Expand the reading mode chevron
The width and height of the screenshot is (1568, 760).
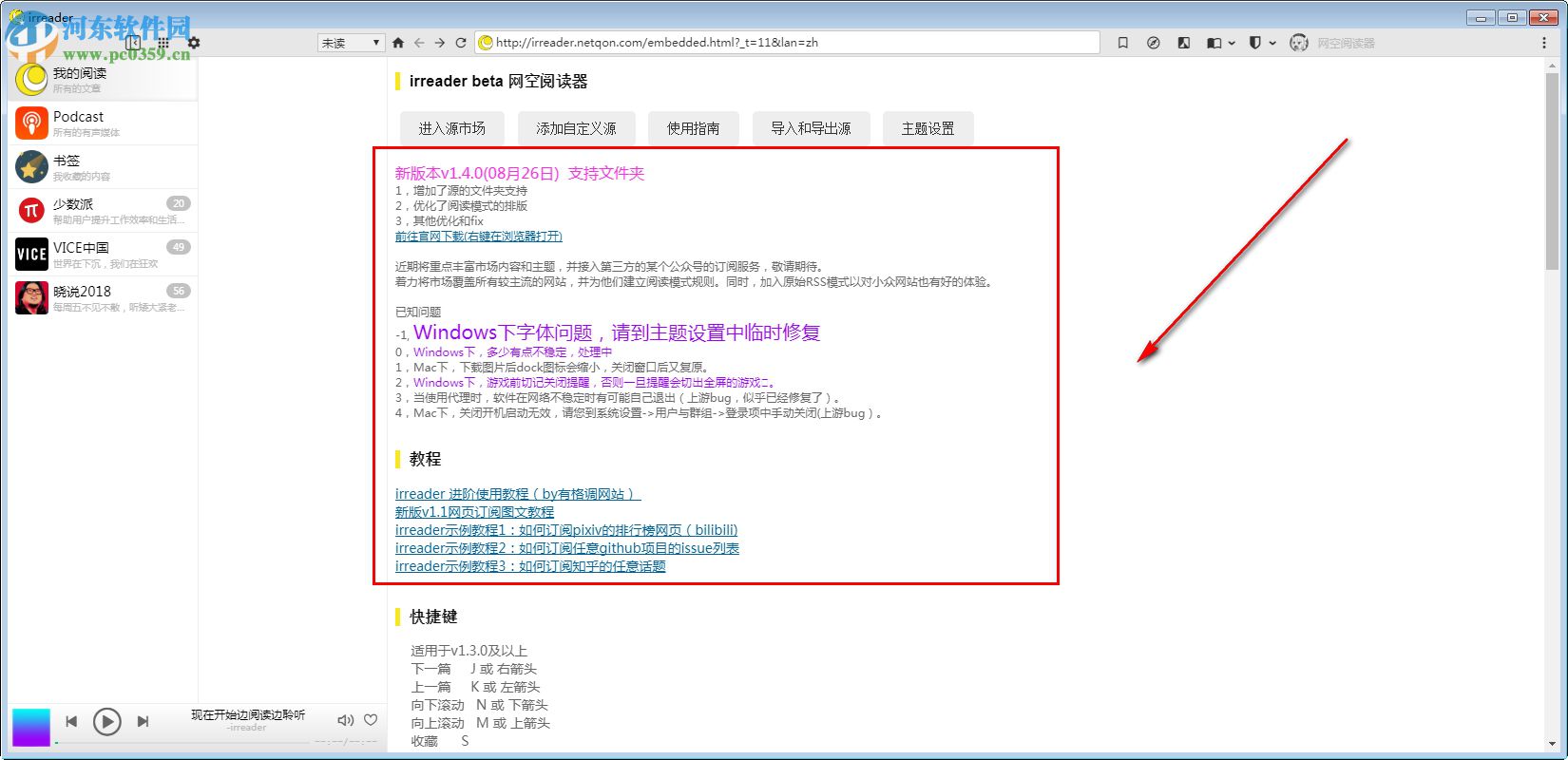pos(1232,43)
